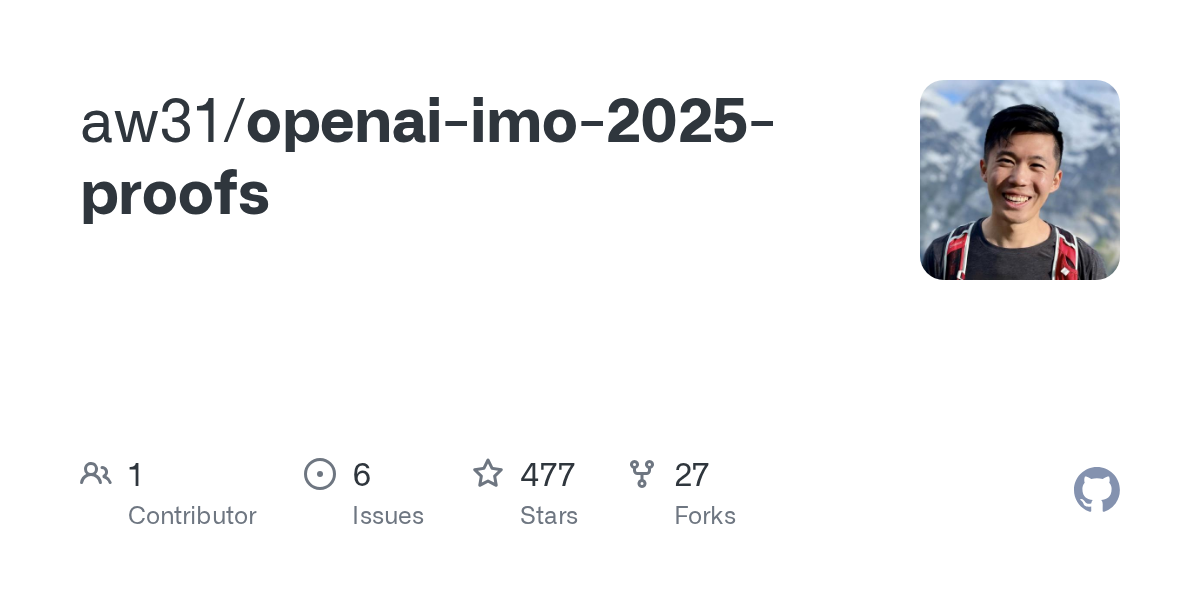Click the fork count "27"
Viewport: 1200px width, 600px height.
[x=692, y=475]
